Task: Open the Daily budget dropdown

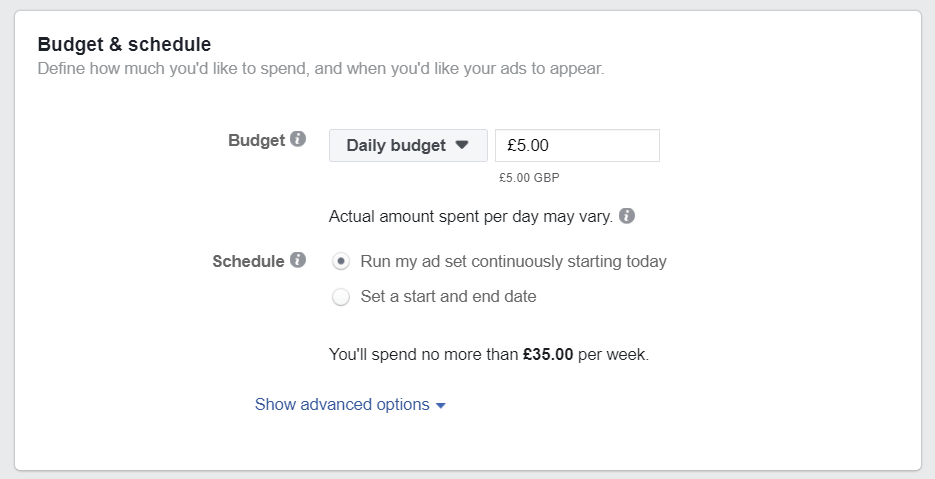Action: click(408, 146)
